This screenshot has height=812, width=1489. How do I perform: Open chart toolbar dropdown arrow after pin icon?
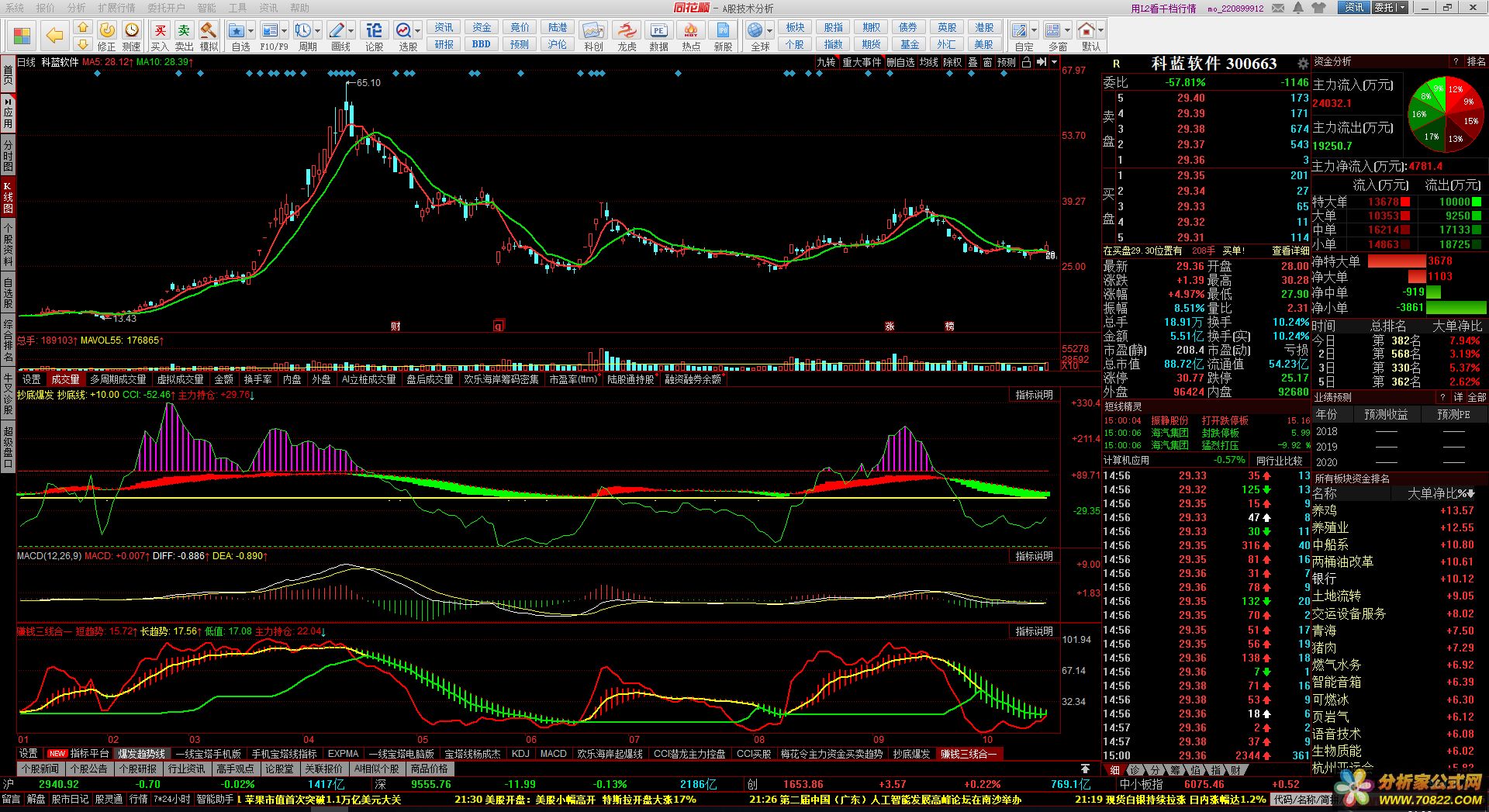point(1054,62)
